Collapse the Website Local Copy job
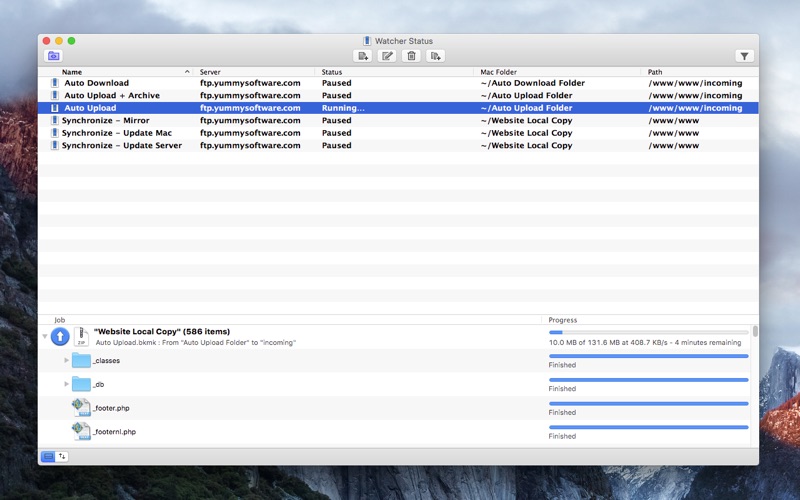800x500 pixels. coord(44,337)
